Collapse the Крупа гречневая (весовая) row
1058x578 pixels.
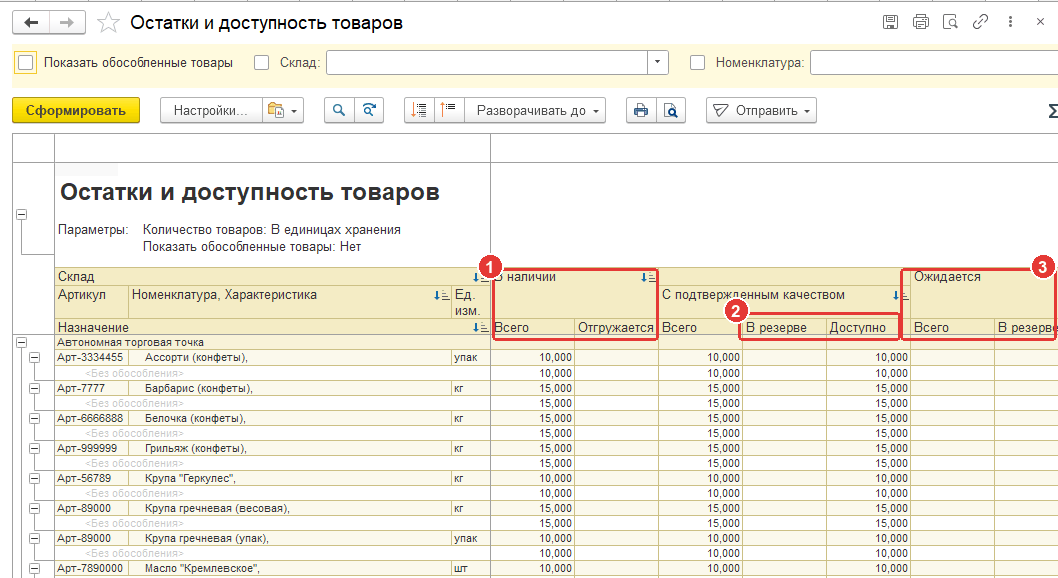(x=34, y=509)
